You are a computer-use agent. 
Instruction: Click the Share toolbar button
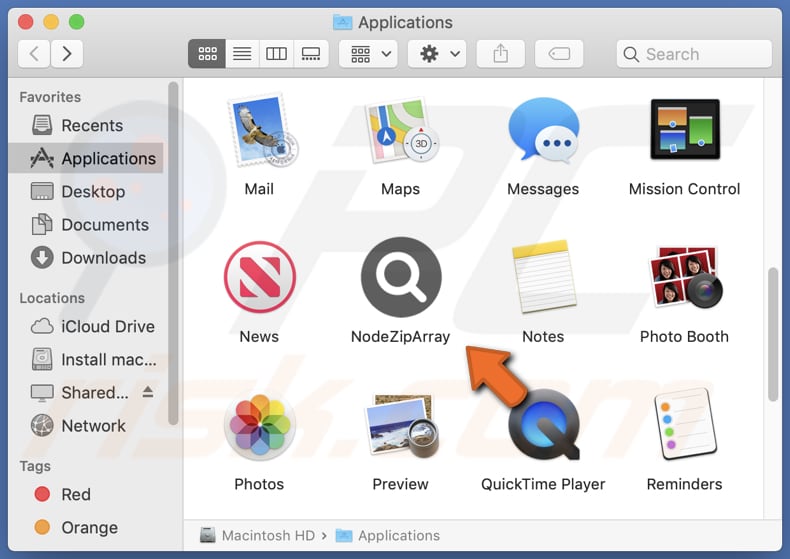click(x=500, y=53)
